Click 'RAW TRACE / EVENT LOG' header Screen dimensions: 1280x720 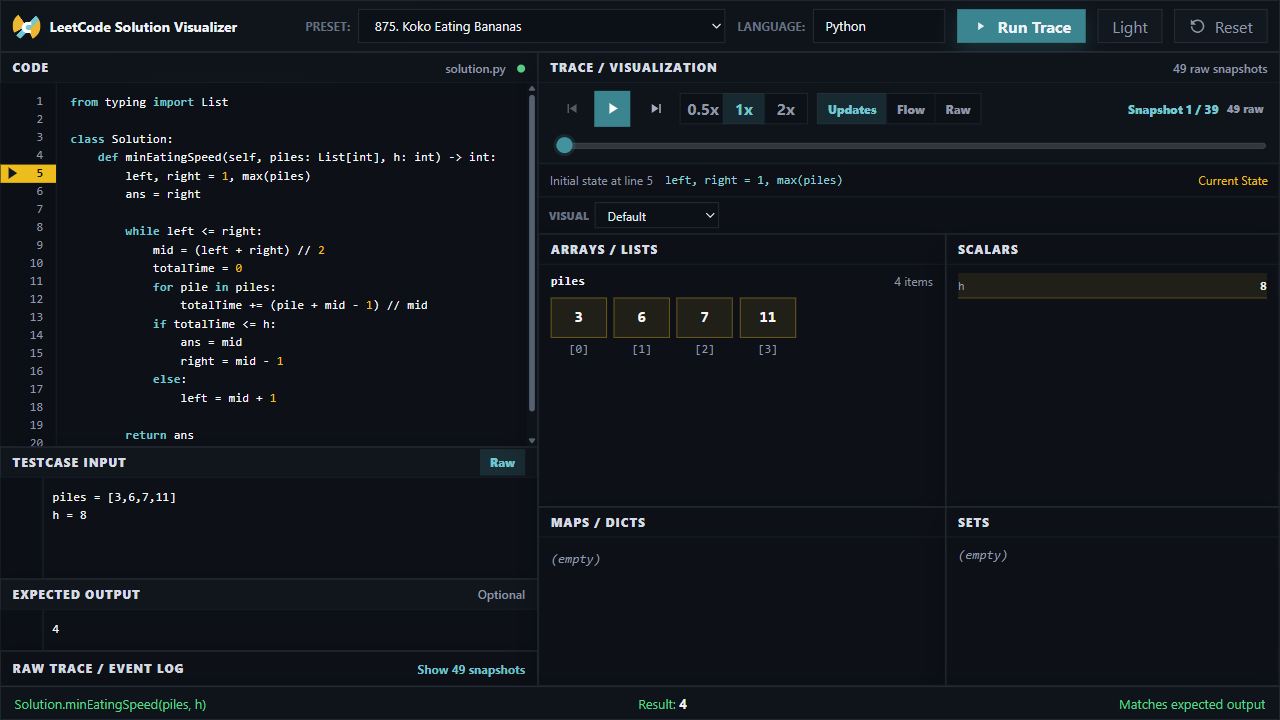click(x=98, y=668)
